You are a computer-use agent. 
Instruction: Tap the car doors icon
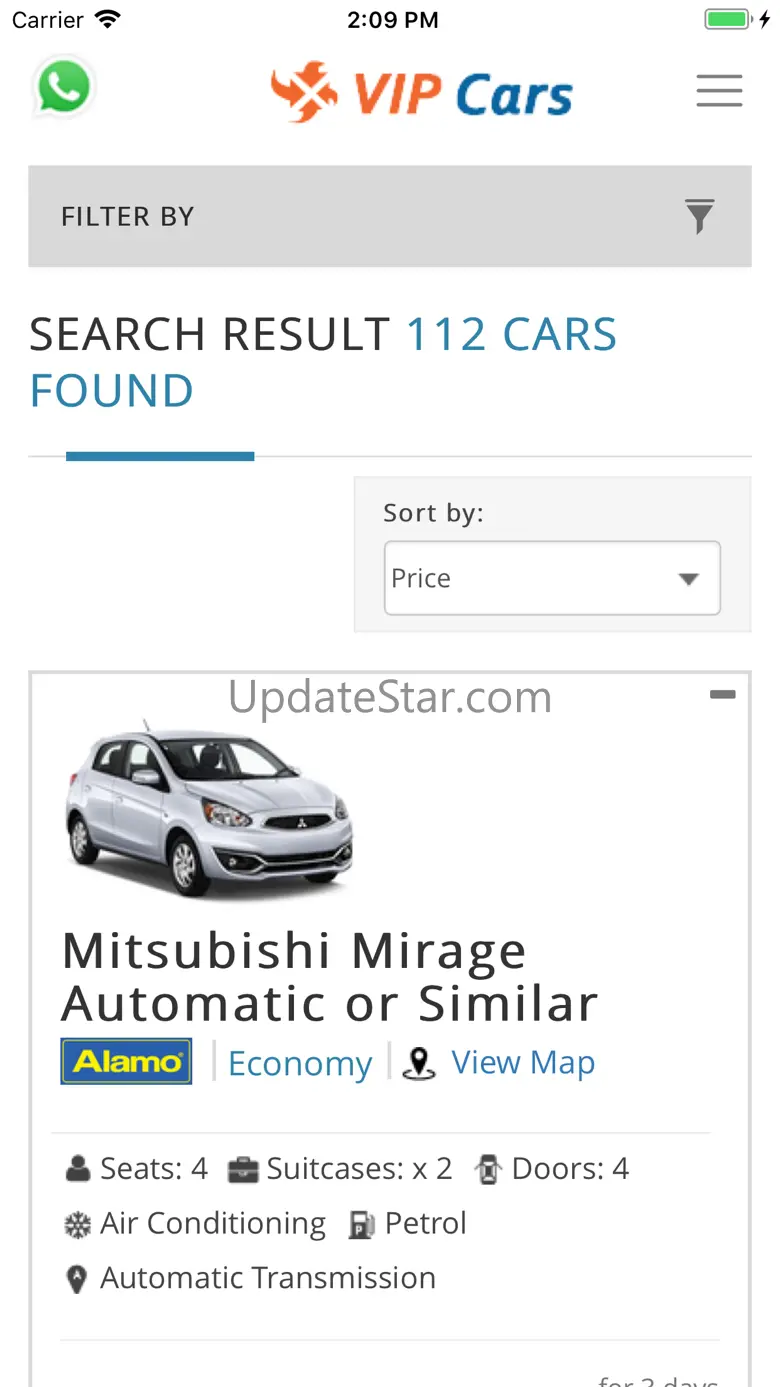(x=488, y=1169)
